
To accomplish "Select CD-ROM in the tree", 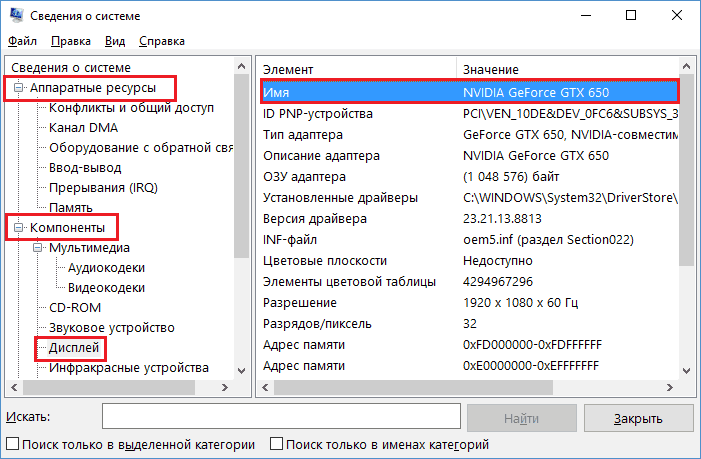I will coord(75,308).
